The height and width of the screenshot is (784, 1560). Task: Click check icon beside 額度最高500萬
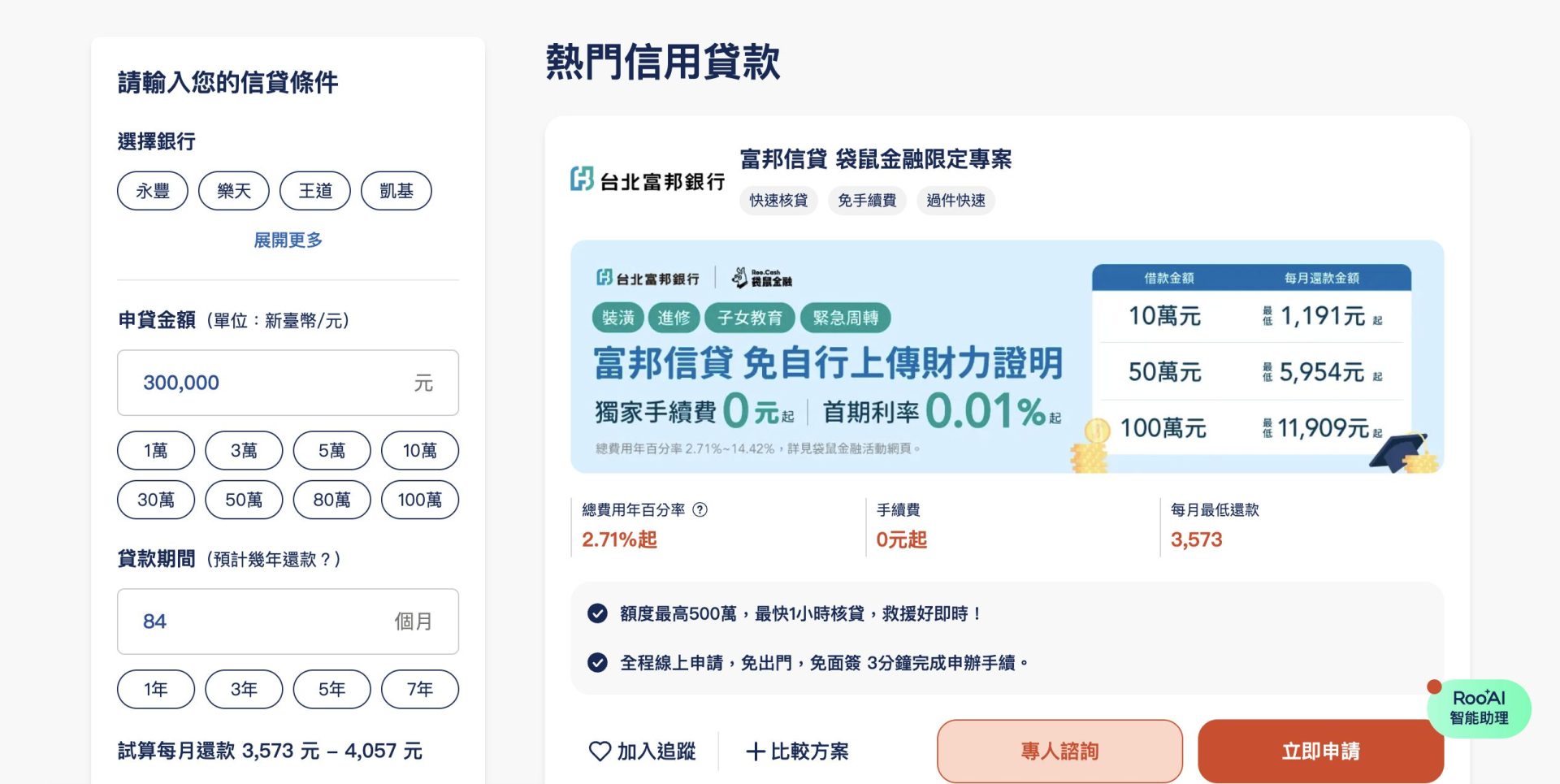coord(597,613)
